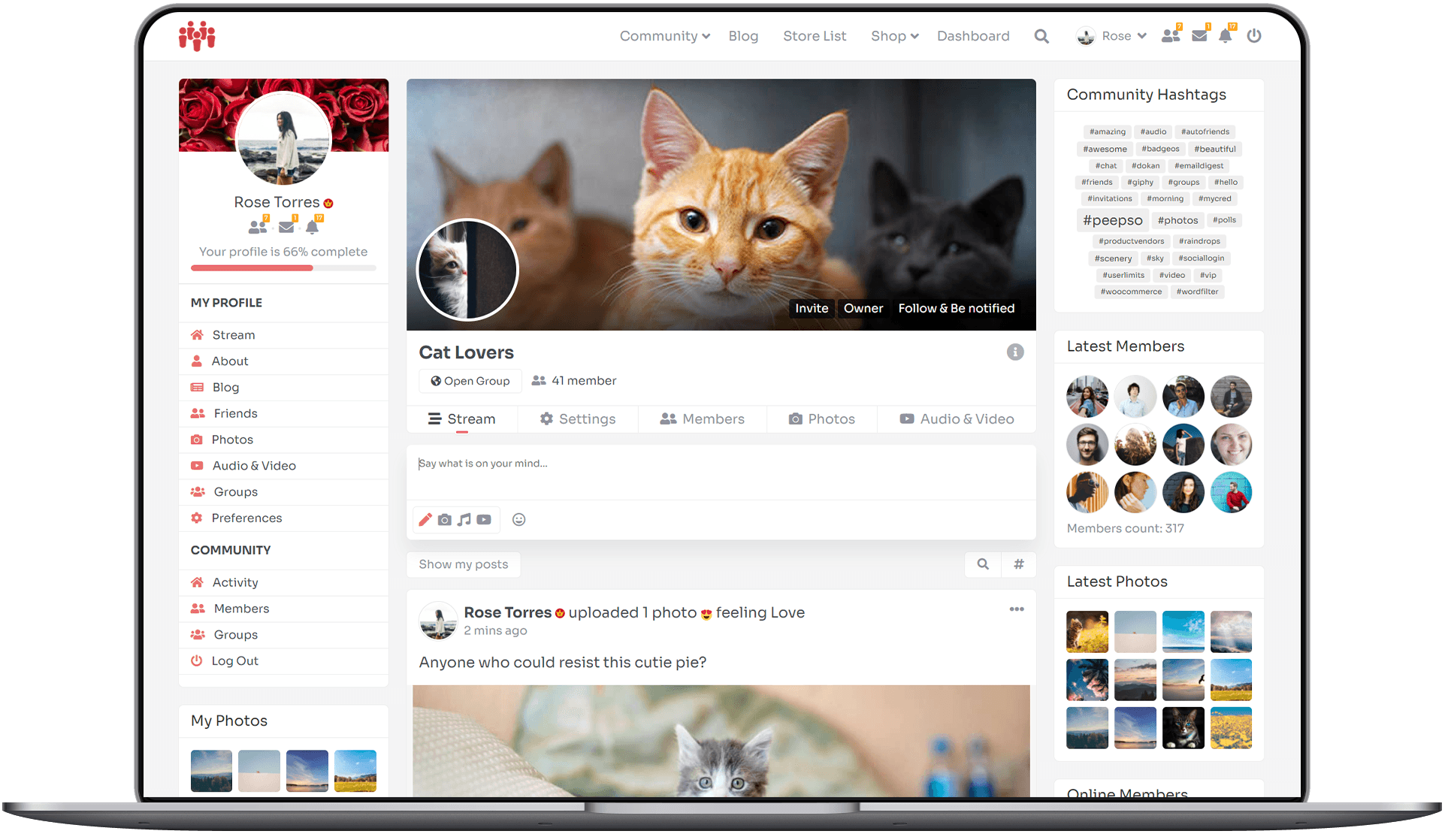The height and width of the screenshot is (840, 1445).
Task: Open the mood emoji picker in postbox
Action: tap(518, 519)
